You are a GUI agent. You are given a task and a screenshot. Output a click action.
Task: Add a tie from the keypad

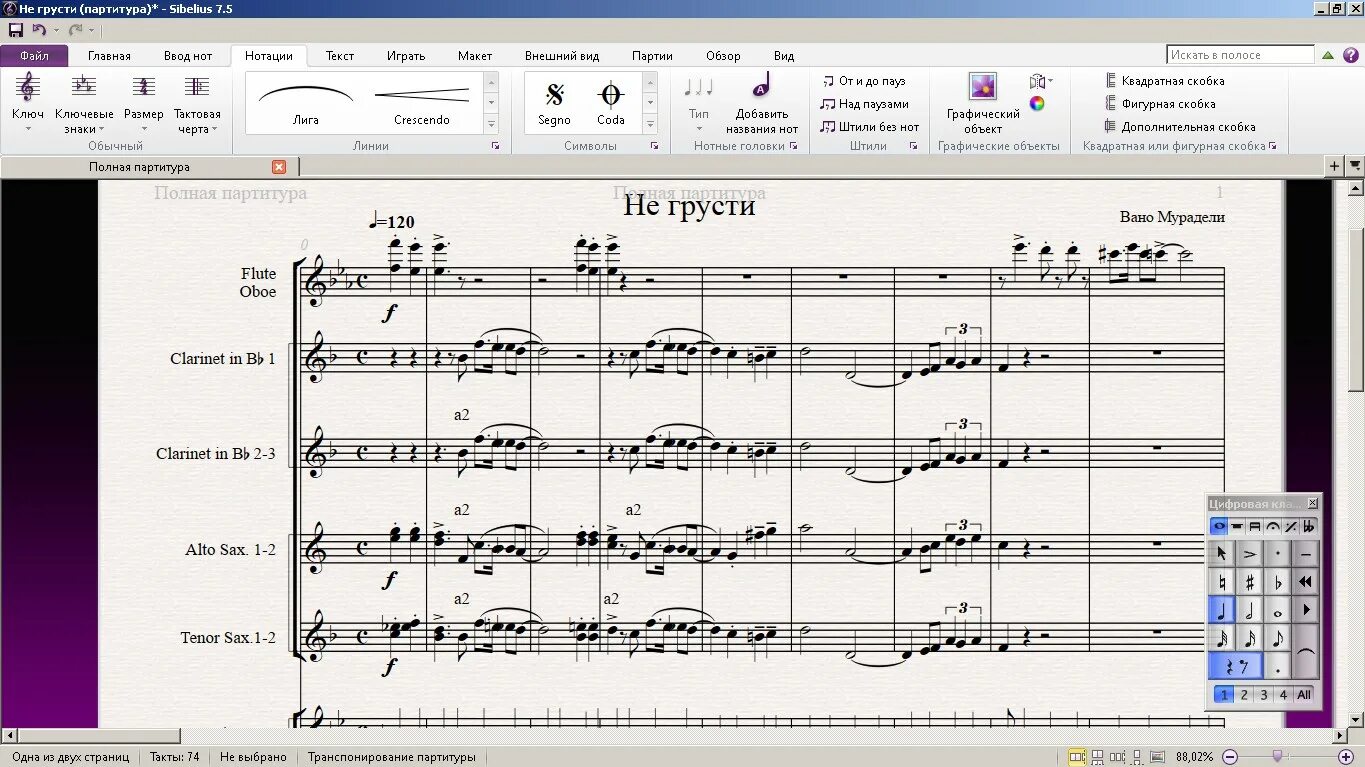[x=1305, y=652]
